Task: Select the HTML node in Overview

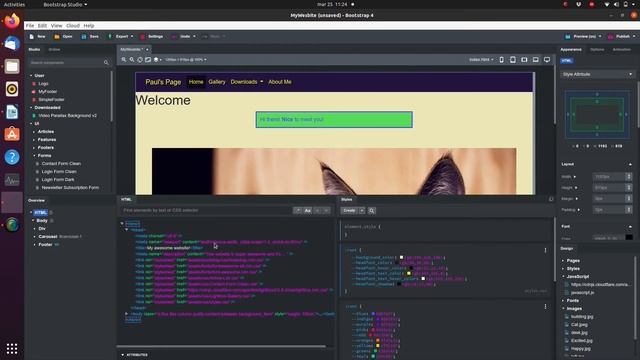Action: point(40,213)
